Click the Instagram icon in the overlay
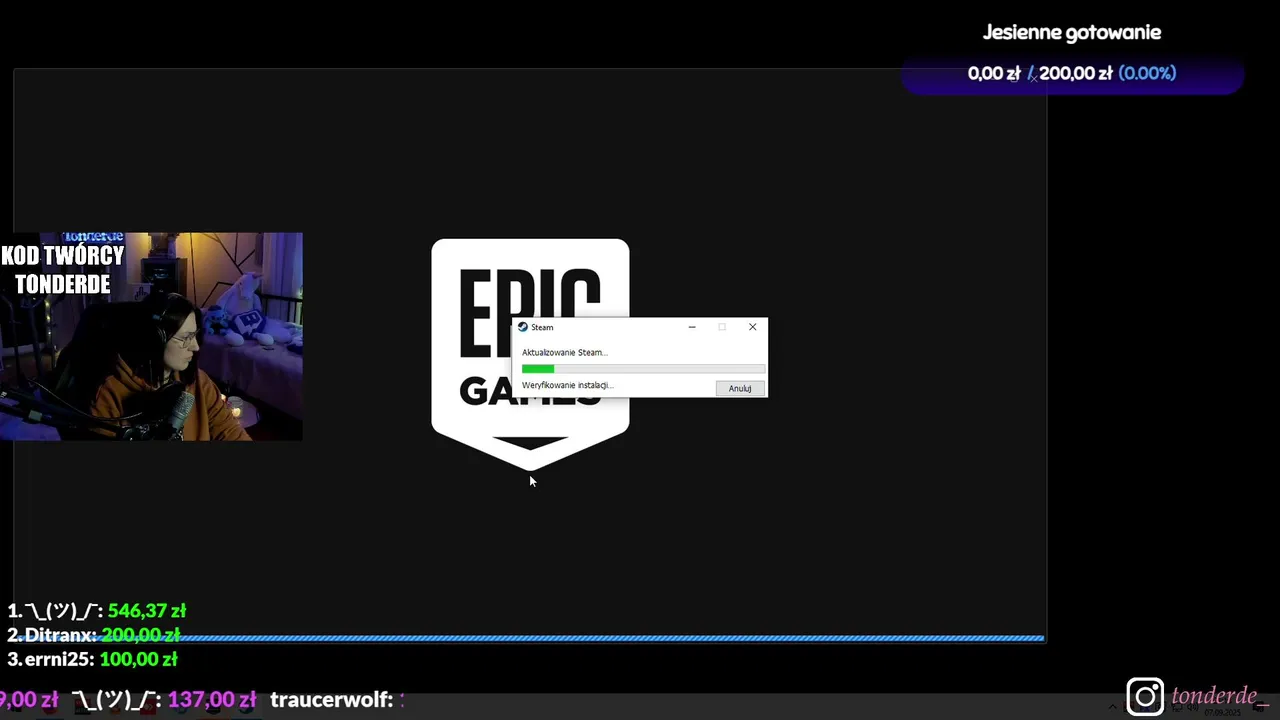This screenshot has width=1280, height=720. coord(1145,697)
